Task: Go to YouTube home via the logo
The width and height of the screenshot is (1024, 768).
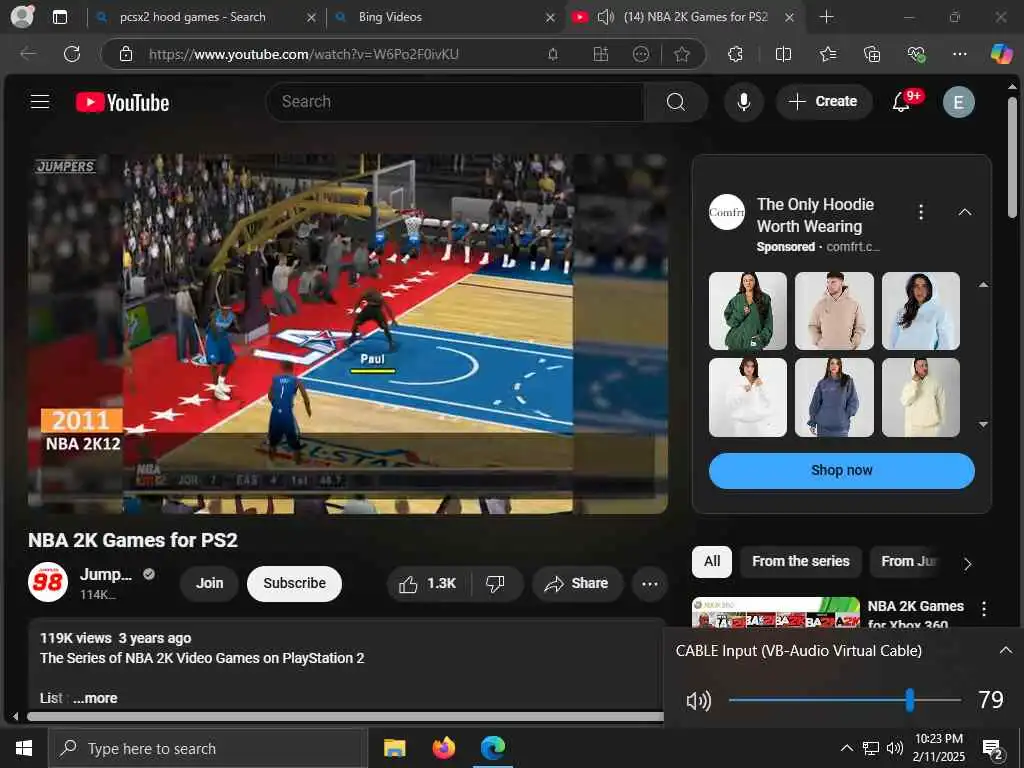Action: [122, 102]
